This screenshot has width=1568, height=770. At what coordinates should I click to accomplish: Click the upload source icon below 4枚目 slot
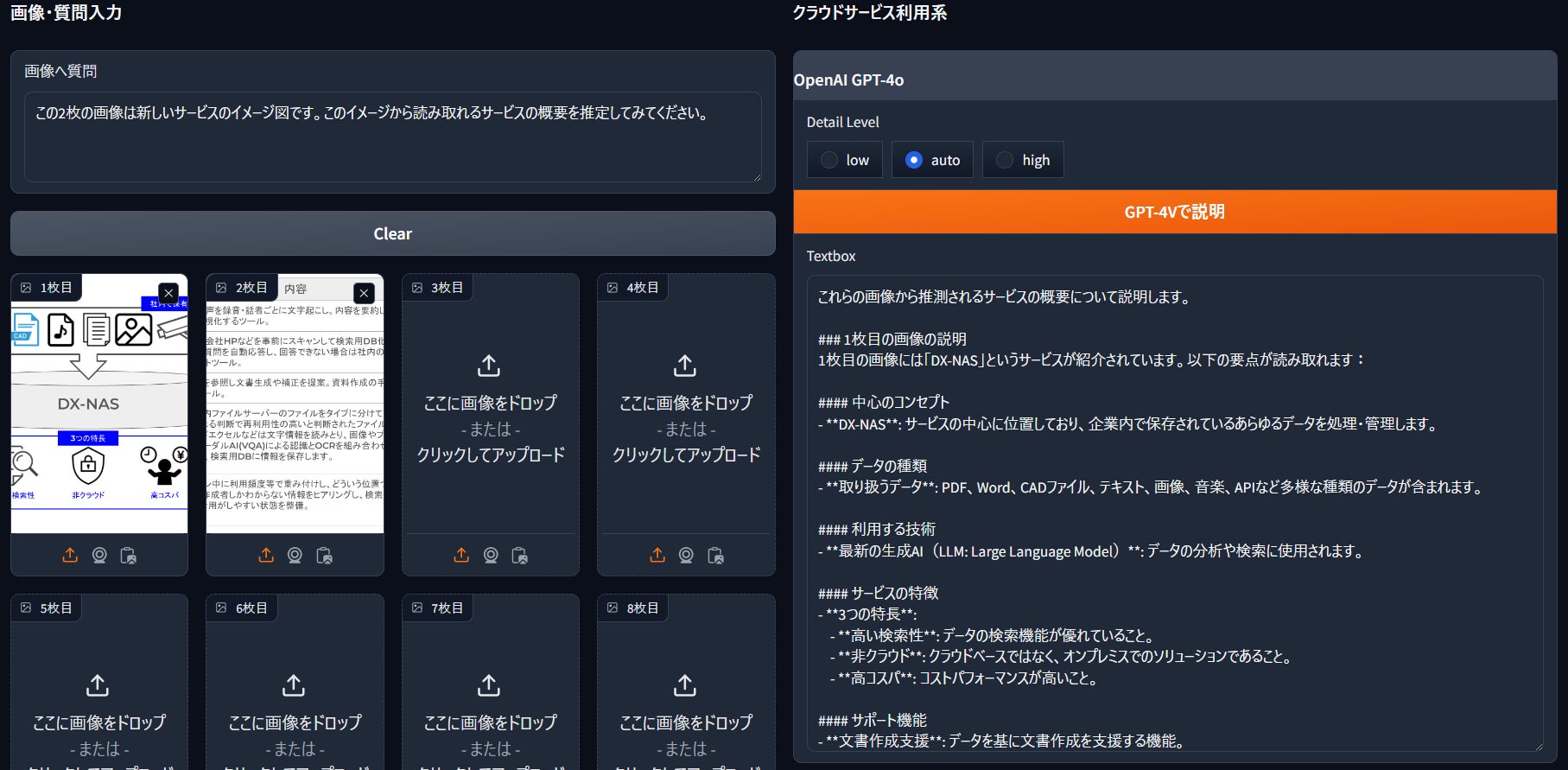click(x=657, y=555)
